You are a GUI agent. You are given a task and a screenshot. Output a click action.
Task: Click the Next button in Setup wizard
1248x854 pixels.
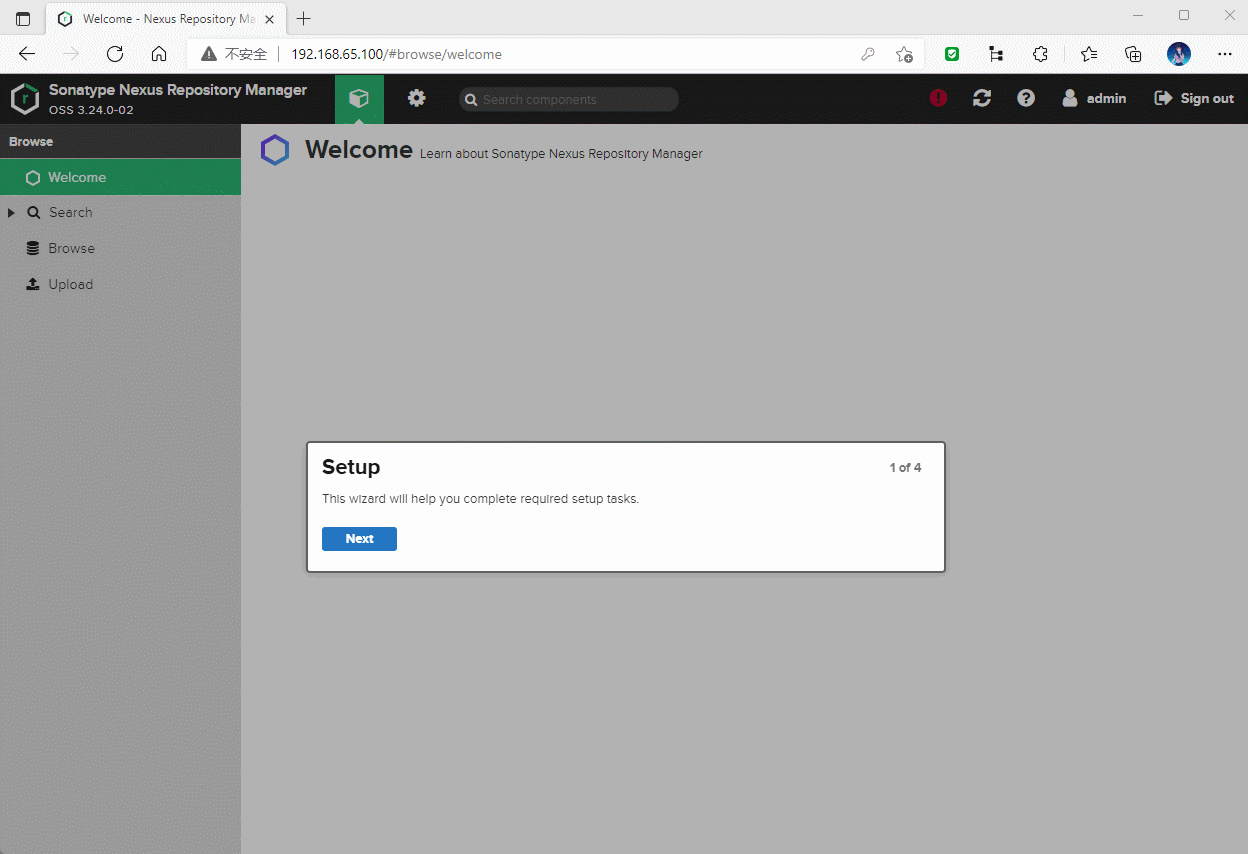[359, 539]
